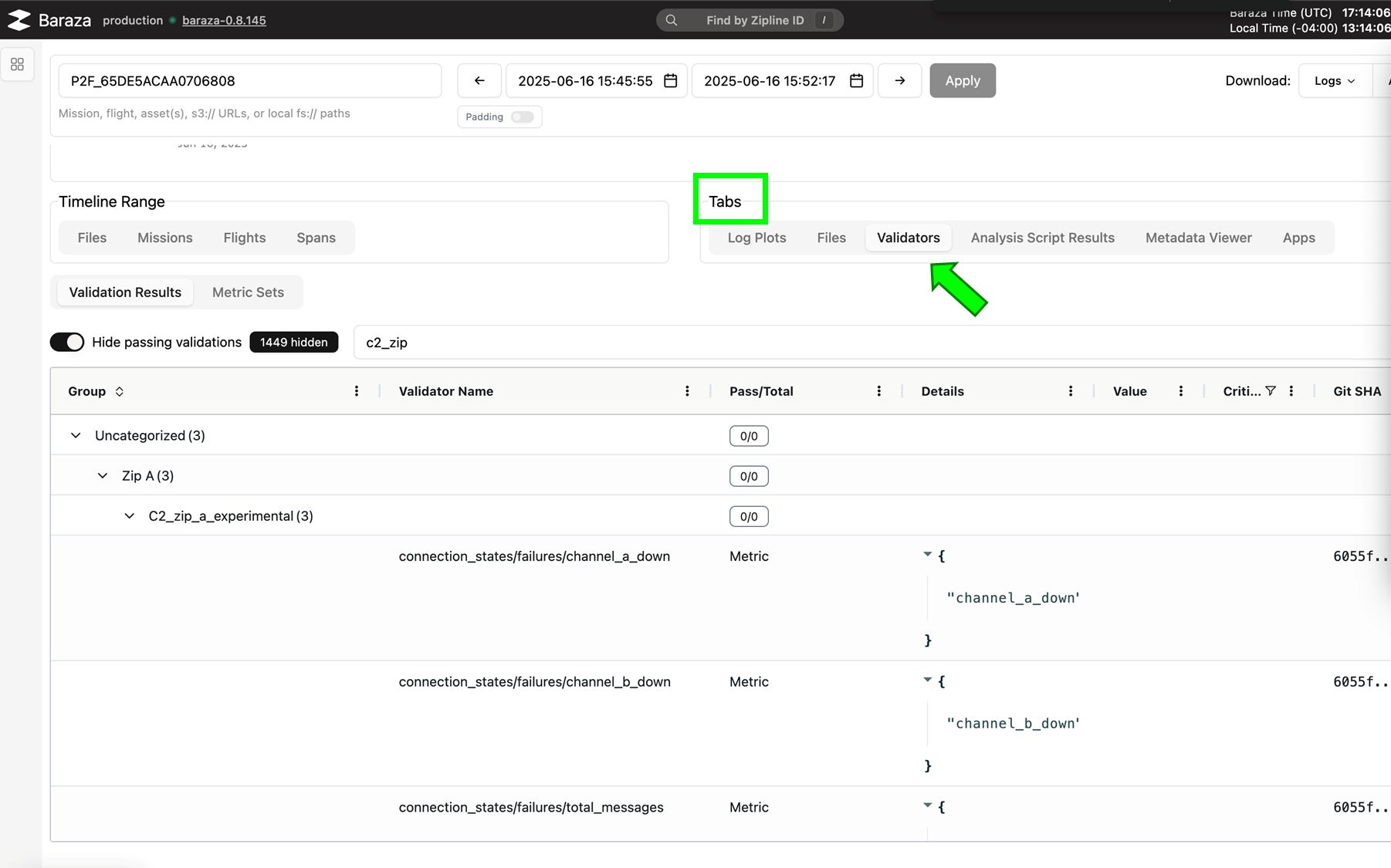Toggle Hide passing validations switch
The image size is (1391, 868).
[67, 342]
